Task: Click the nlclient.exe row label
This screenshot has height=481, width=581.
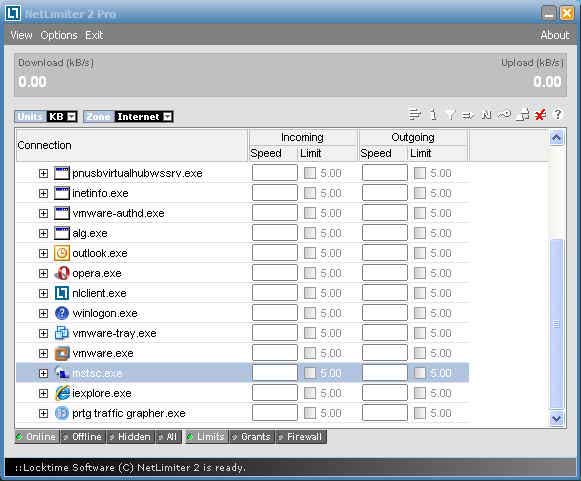Action: coord(99,293)
